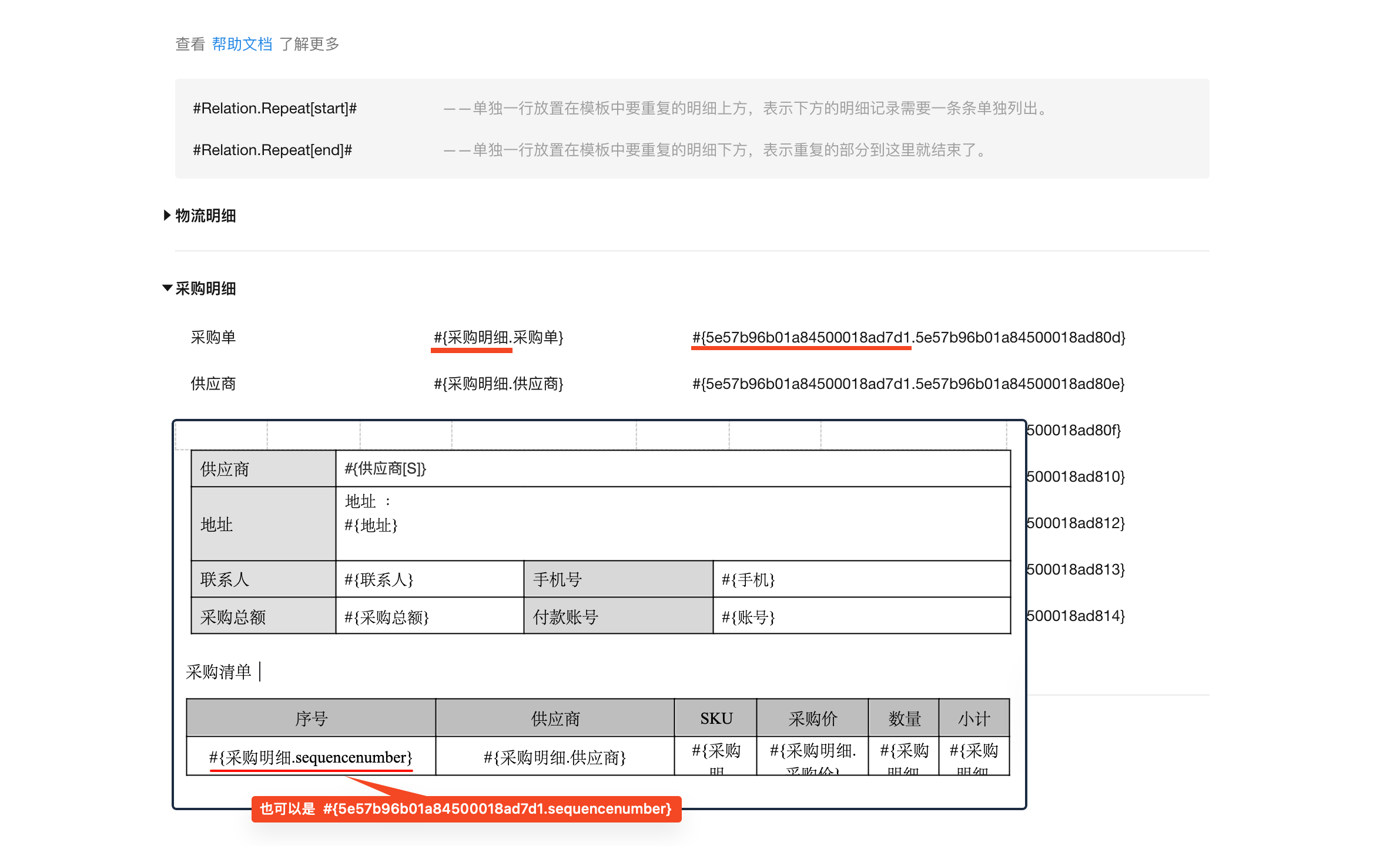Screen dimensions: 1400x846
Task: Click the 采购清单 heading in template
Action: [x=219, y=672]
